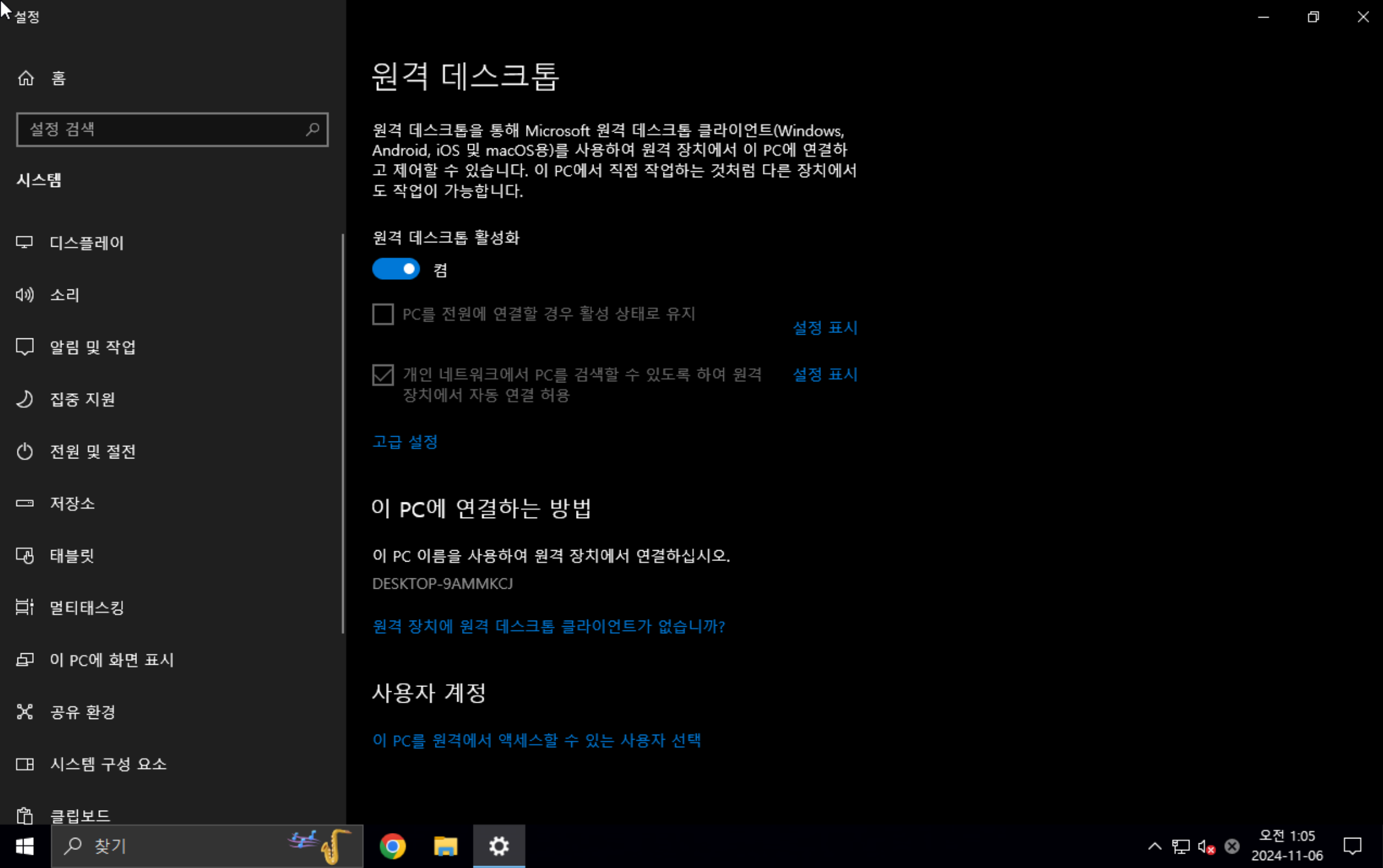Screen dimensions: 1383x868
Task: Click the select users for remote access link
Action: pyautogui.click(x=536, y=740)
